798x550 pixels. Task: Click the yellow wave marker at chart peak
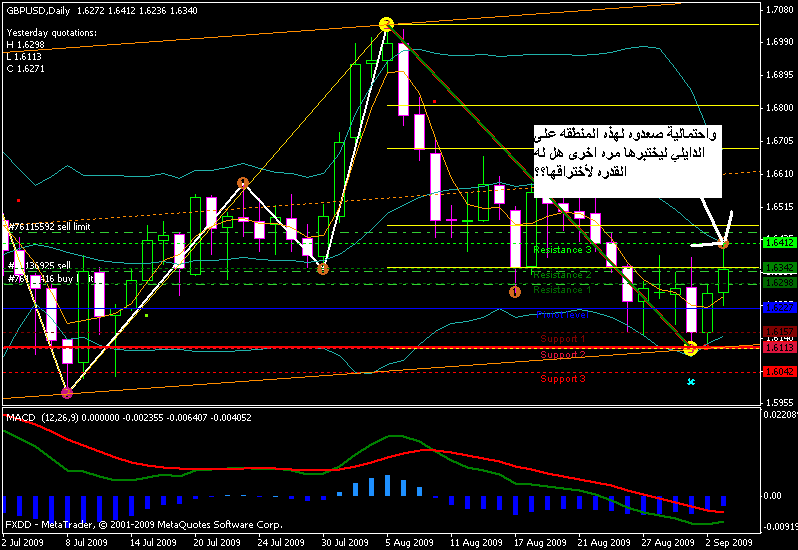coord(387,24)
